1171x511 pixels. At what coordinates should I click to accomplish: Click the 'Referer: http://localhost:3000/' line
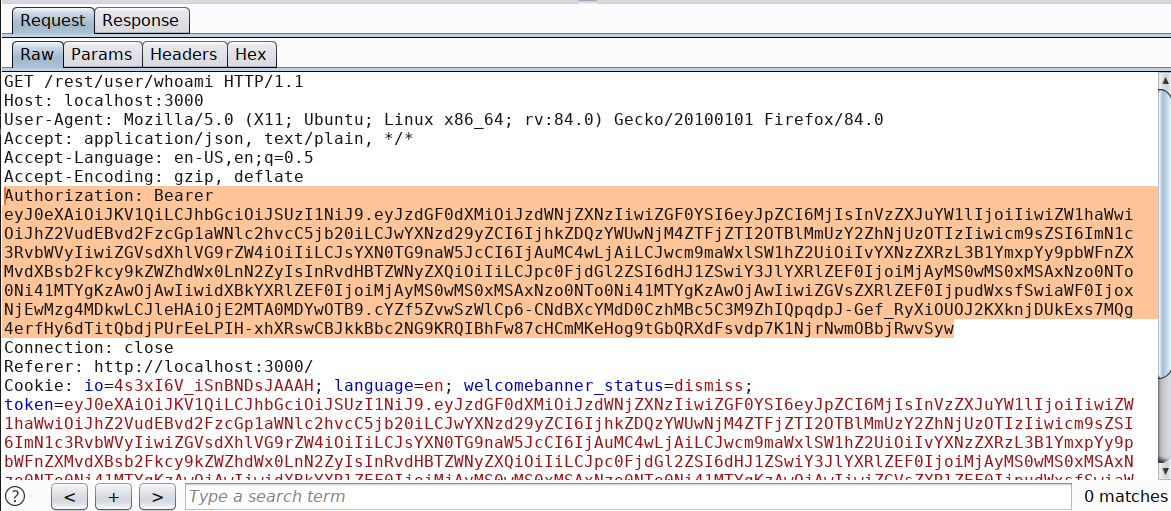coord(158,367)
